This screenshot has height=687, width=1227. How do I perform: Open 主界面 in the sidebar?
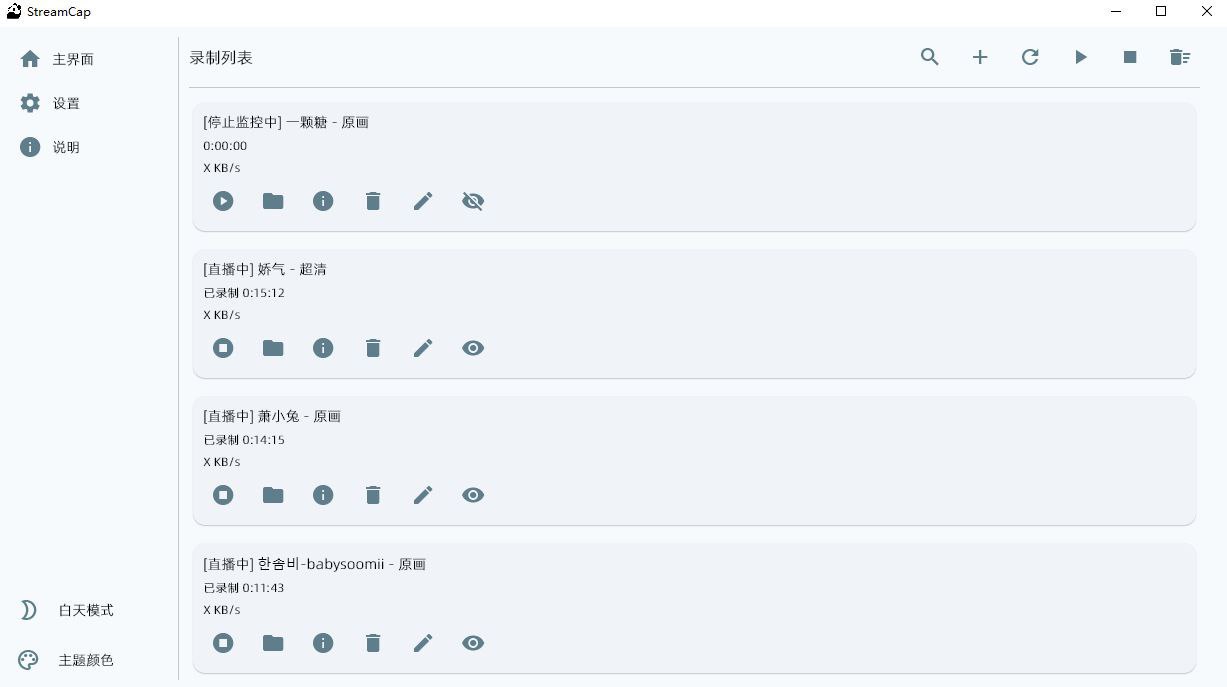(x=72, y=59)
